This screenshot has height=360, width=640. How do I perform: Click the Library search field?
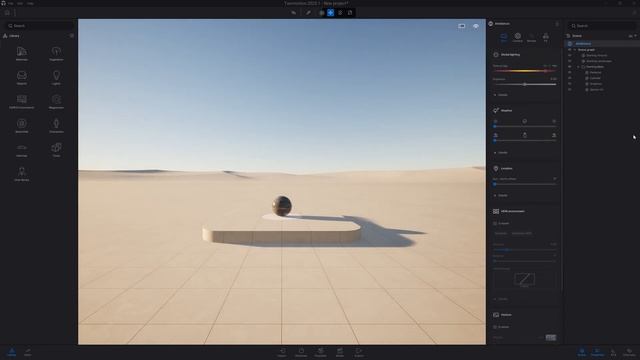point(40,26)
